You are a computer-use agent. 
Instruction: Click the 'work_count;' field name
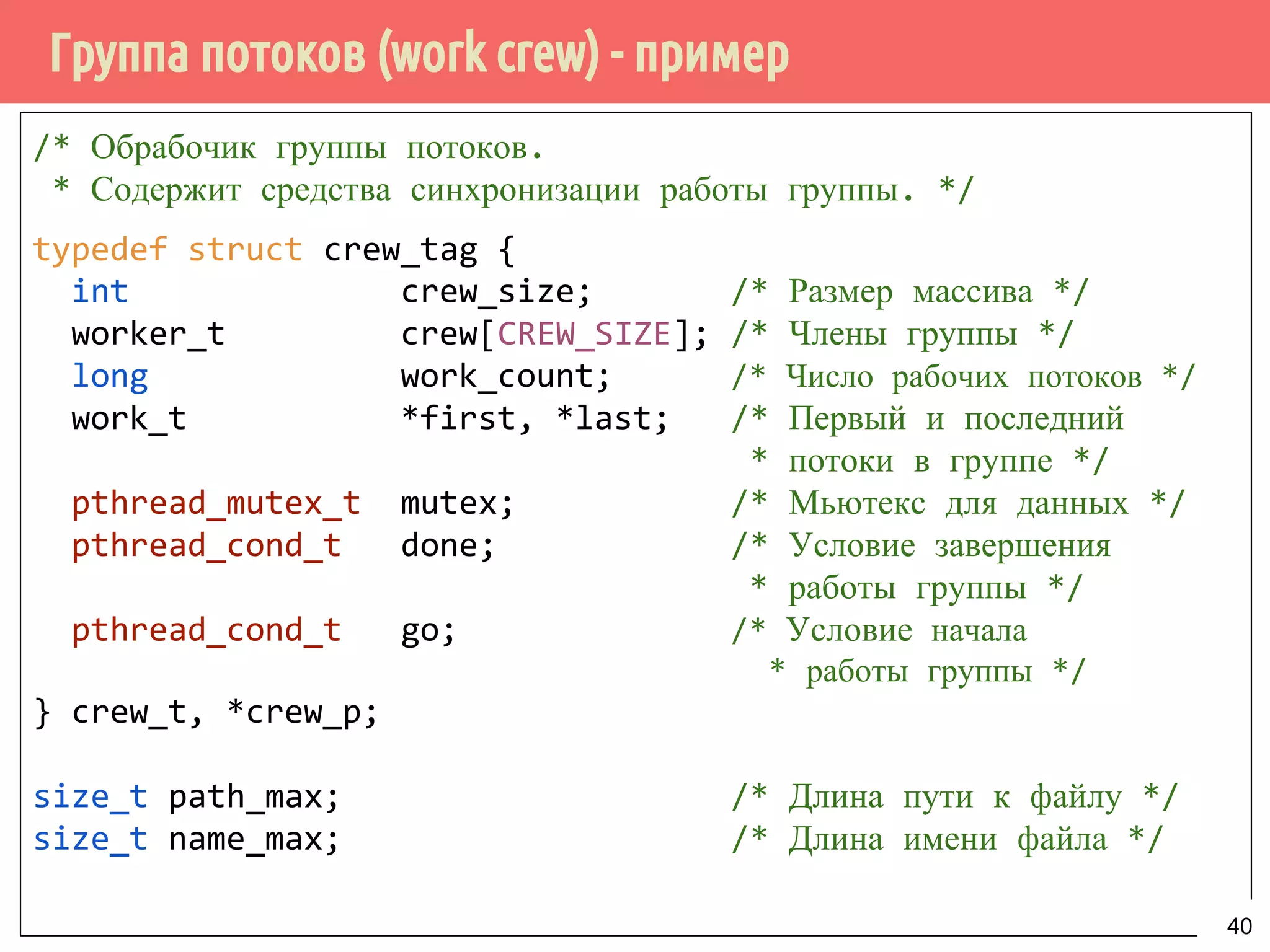505,377
